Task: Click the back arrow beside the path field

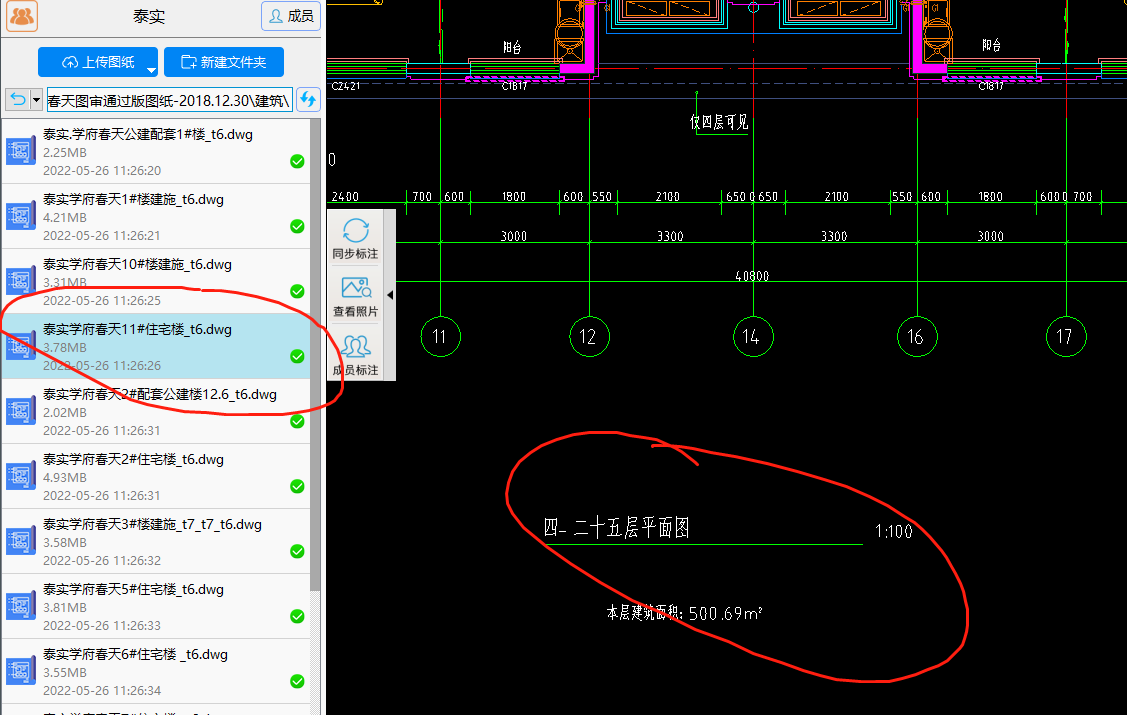Action: [18, 99]
